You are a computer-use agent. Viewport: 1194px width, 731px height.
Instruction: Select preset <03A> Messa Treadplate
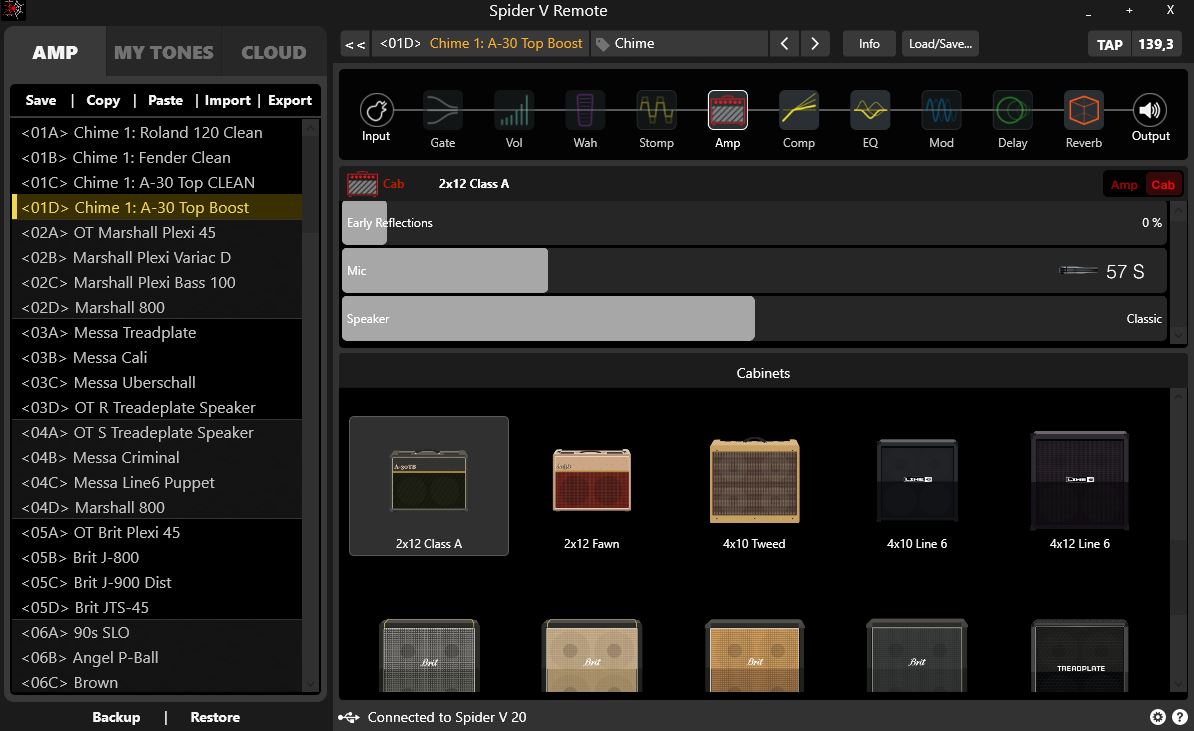click(x=157, y=333)
